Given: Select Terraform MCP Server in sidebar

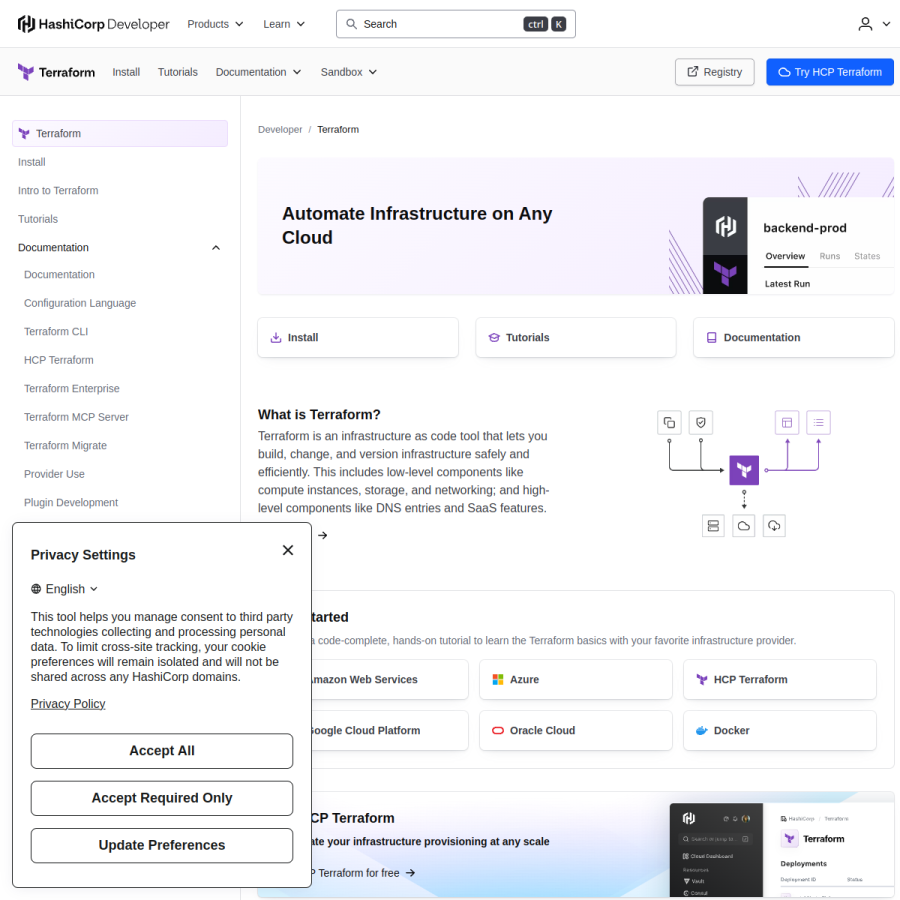Looking at the screenshot, I should 76,417.
